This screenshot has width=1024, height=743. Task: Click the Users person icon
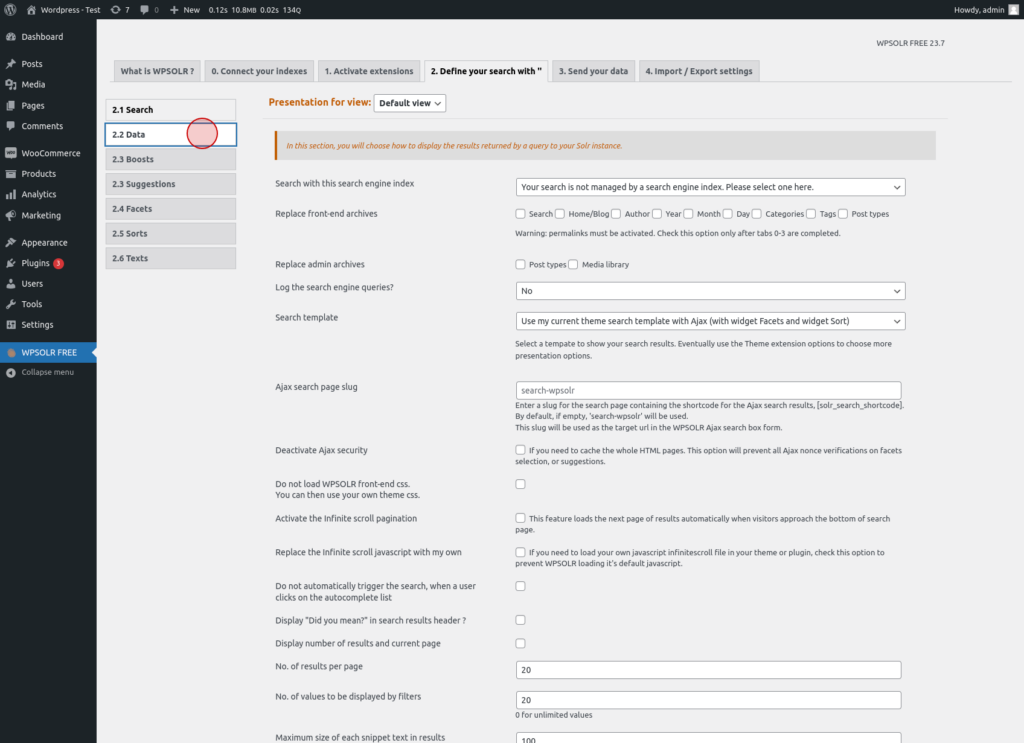point(11,284)
